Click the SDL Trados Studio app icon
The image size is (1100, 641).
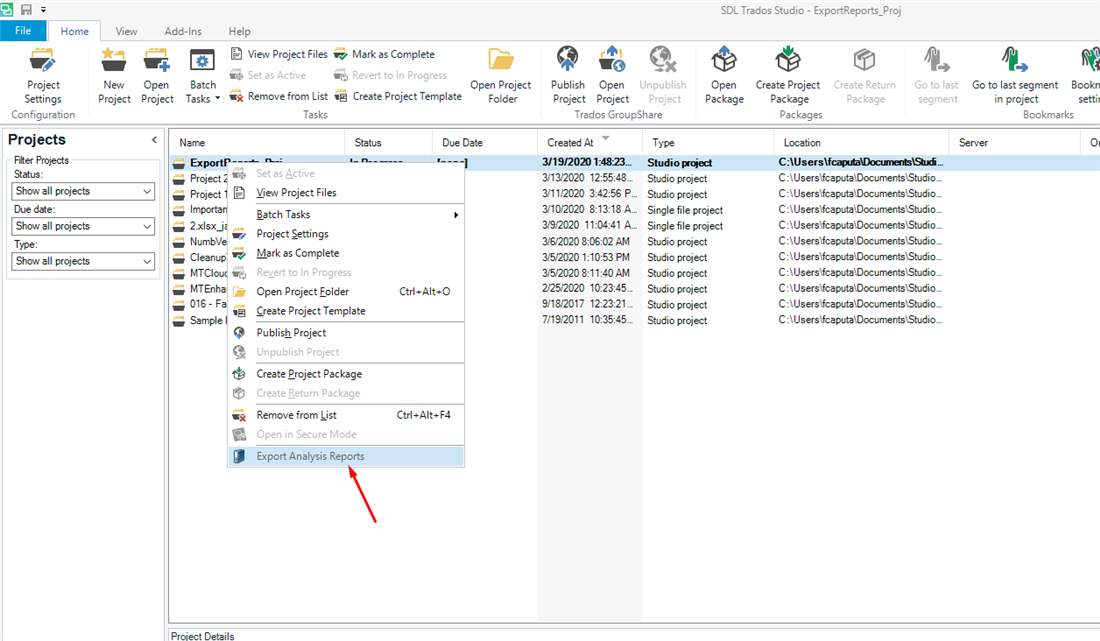click(x=7, y=9)
